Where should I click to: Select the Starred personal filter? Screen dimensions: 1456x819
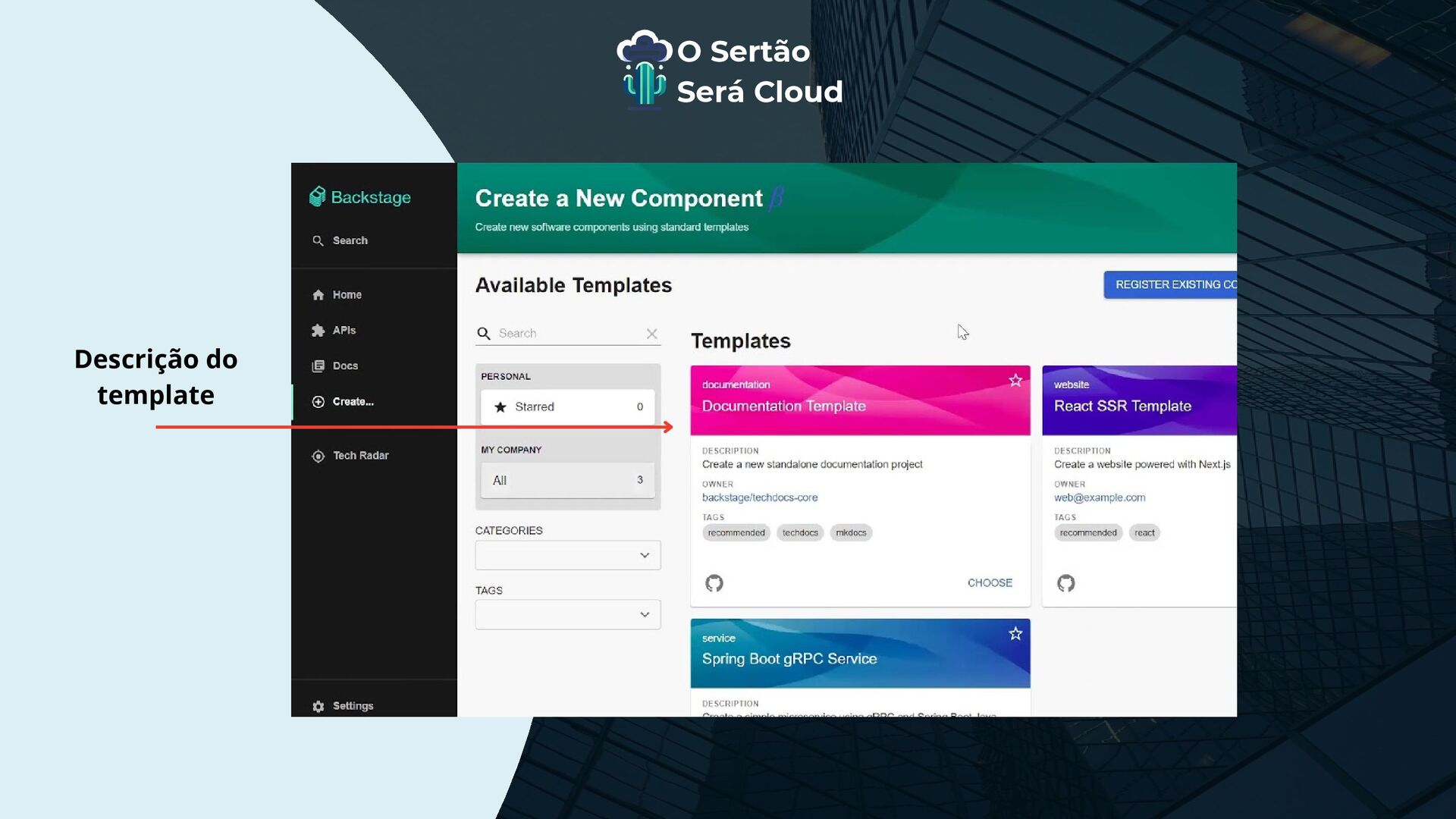pos(567,407)
